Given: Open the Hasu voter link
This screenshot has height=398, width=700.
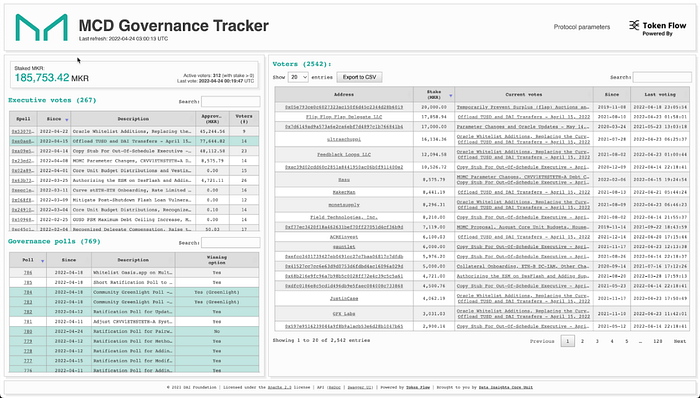Looking at the screenshot, I should [344, 179].
